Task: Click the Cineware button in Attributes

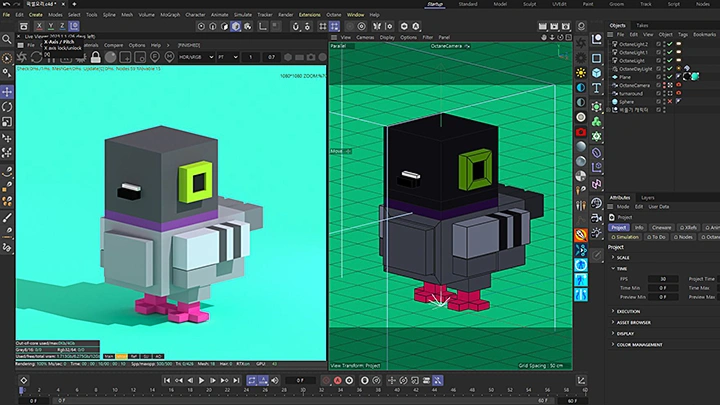Action: point(661,227)
